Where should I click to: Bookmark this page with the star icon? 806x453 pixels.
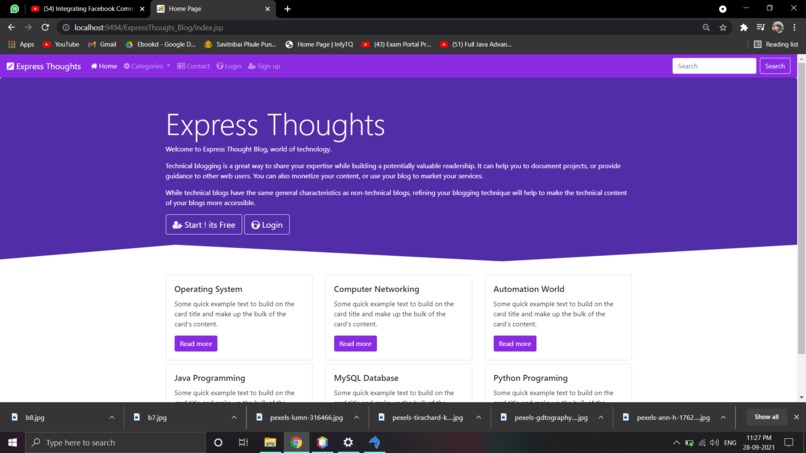point(723,27)
